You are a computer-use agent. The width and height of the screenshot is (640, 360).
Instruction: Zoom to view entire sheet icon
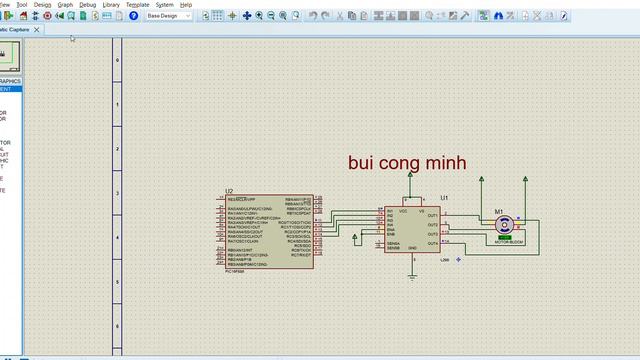pos(283,16)
